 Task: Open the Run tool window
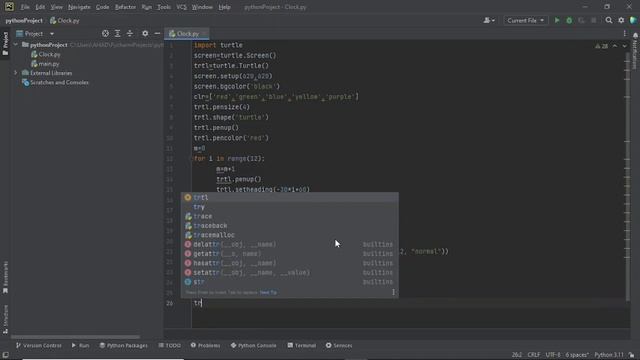[x=80, y=345]
